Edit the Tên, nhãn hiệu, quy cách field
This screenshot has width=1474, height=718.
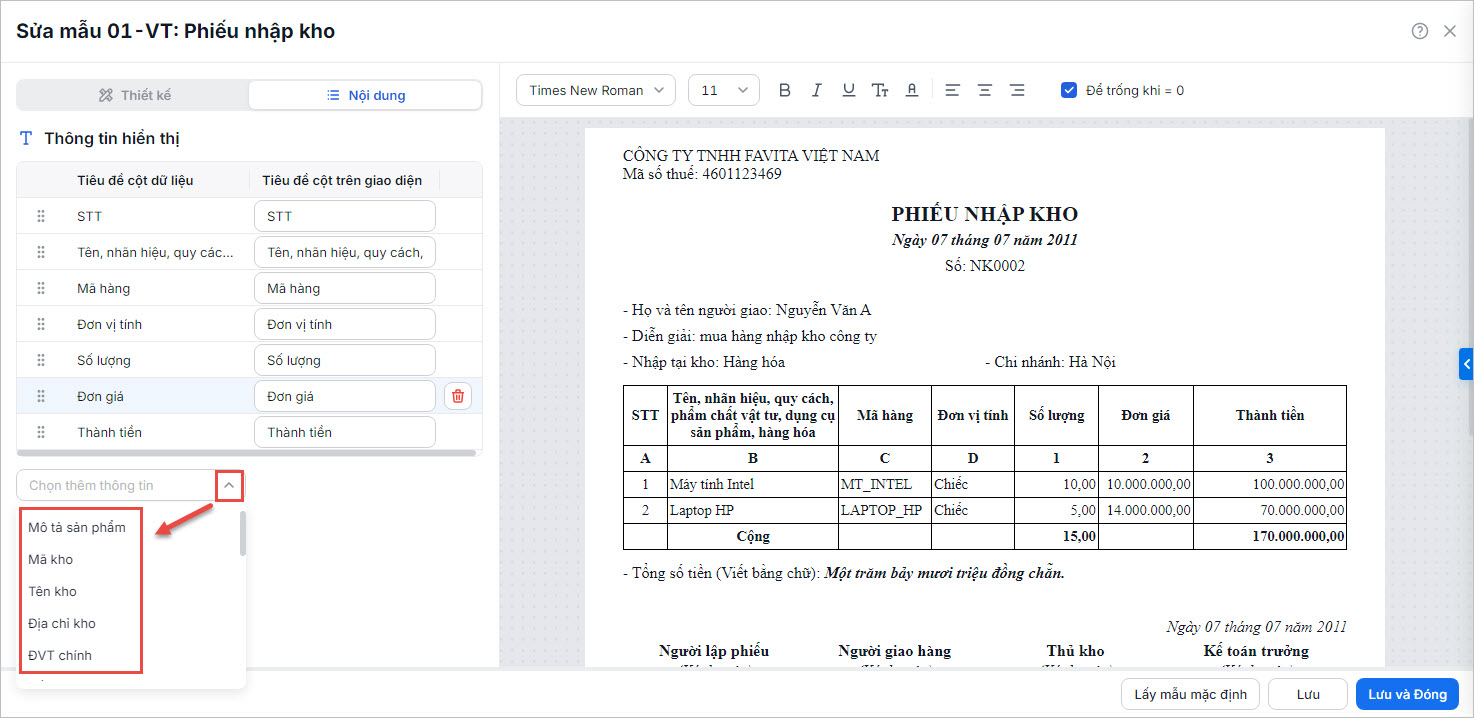(345, 252)
